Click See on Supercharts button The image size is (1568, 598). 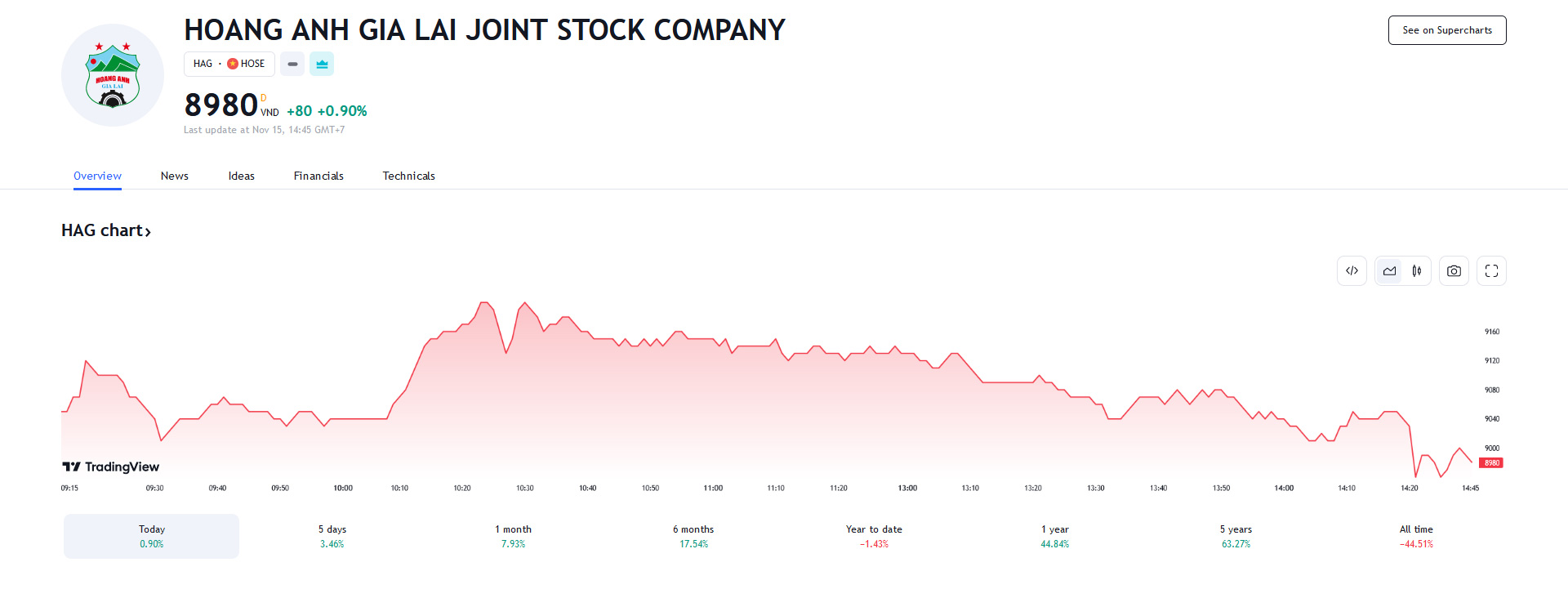1446,30
